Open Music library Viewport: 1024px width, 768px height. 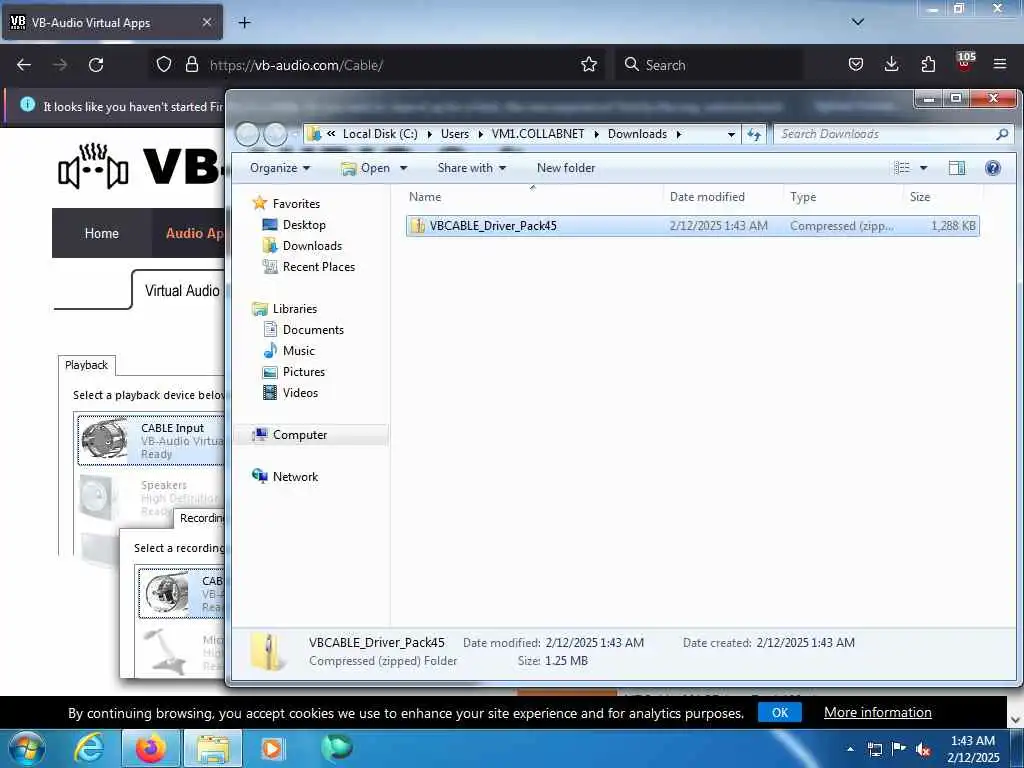coord(298,351)
